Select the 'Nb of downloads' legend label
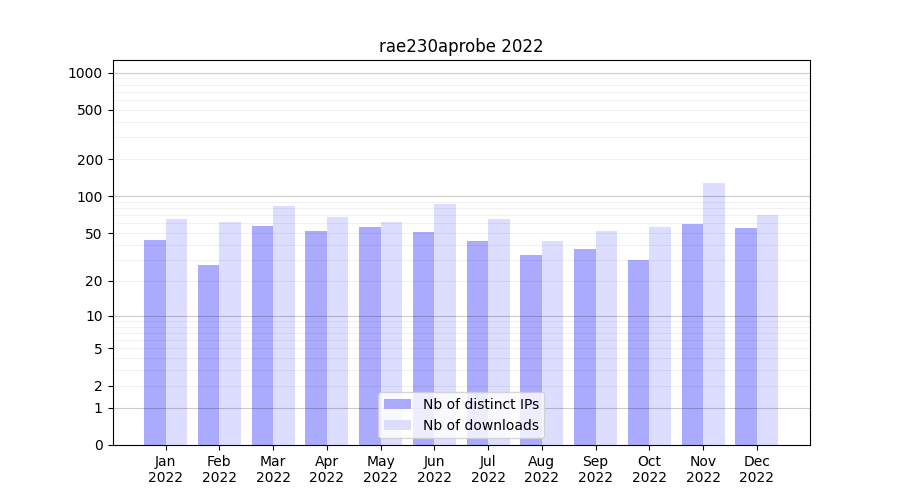 (x=480, y=425)
